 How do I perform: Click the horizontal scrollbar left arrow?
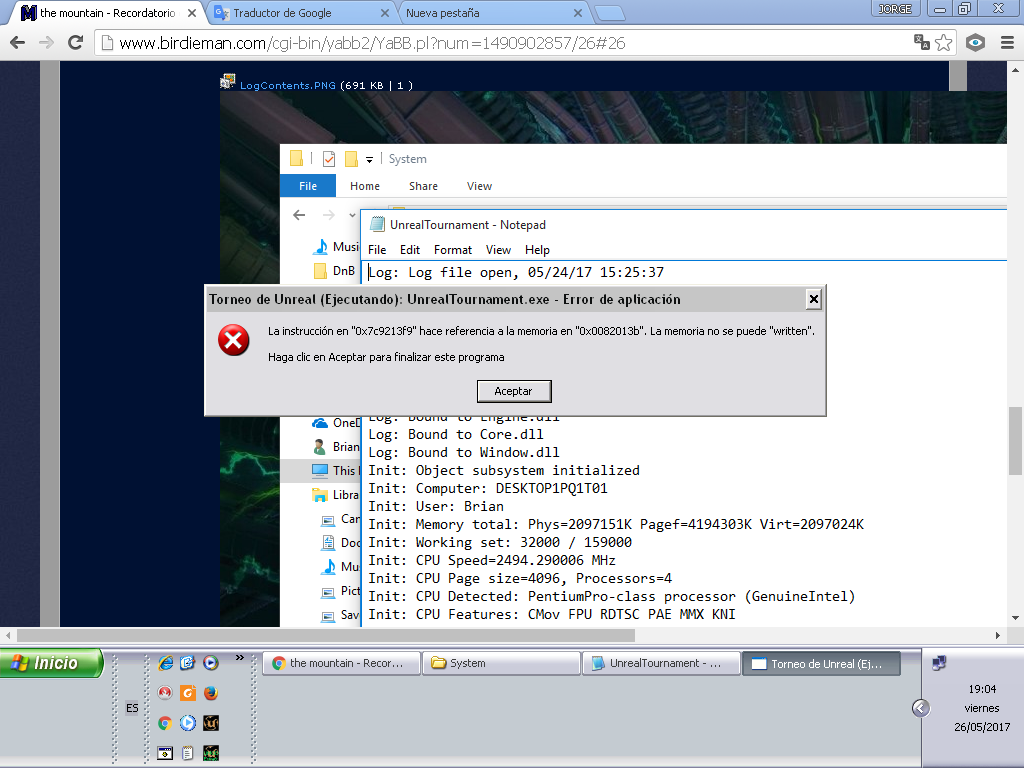tap(8, 635)
